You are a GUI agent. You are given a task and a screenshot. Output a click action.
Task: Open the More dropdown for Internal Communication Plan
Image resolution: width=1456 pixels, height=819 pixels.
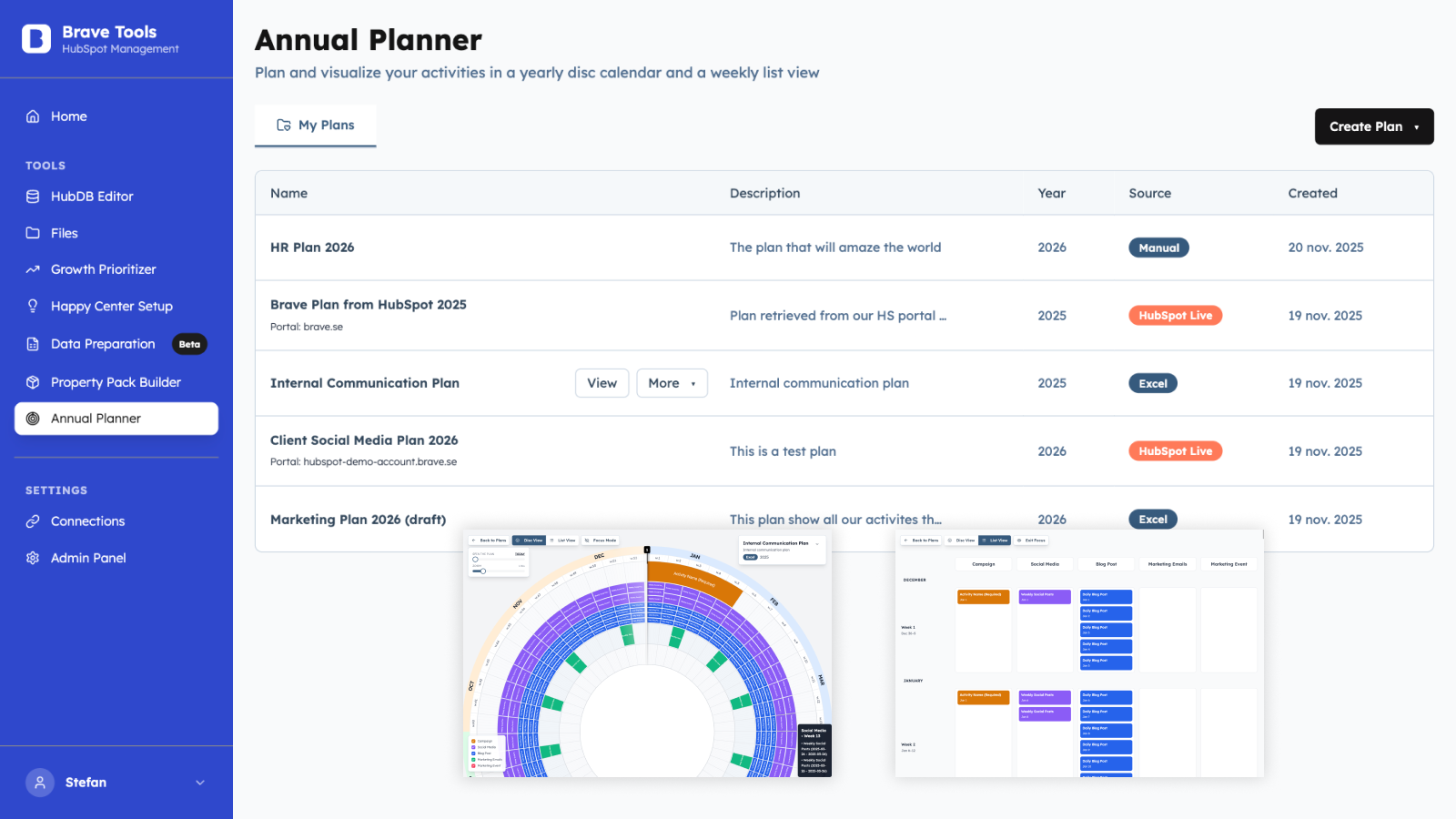click(672, 382)
